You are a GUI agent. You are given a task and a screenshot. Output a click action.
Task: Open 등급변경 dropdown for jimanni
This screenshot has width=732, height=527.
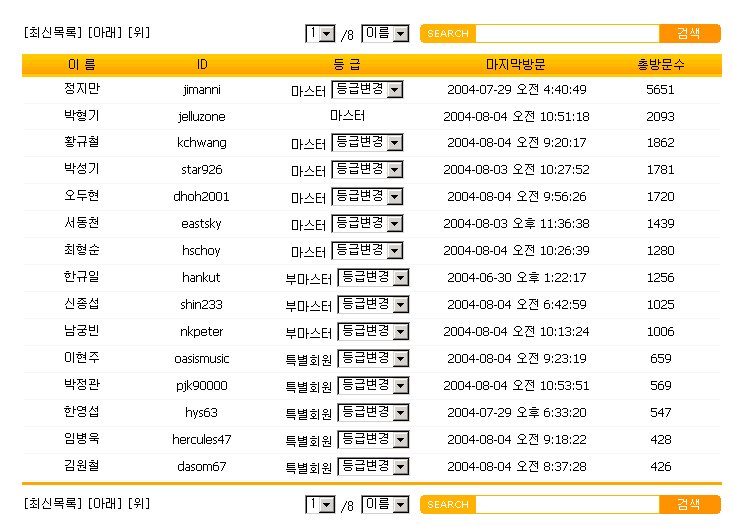coord(366,90)
